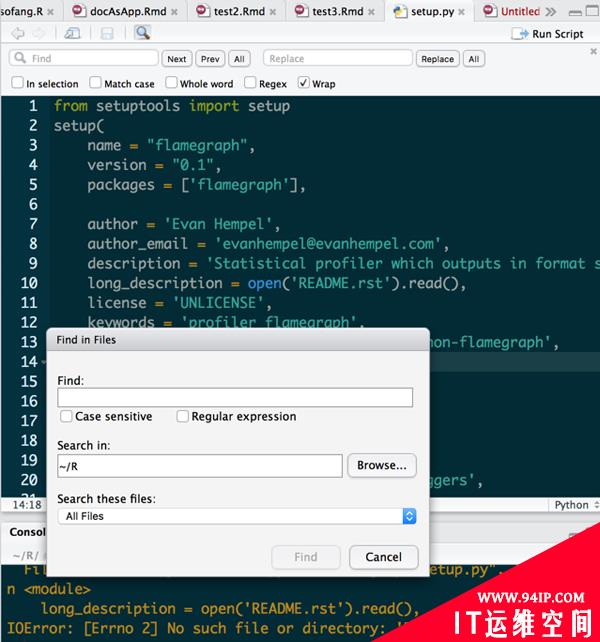Go forward with the right arrow icon

[38, 33]
